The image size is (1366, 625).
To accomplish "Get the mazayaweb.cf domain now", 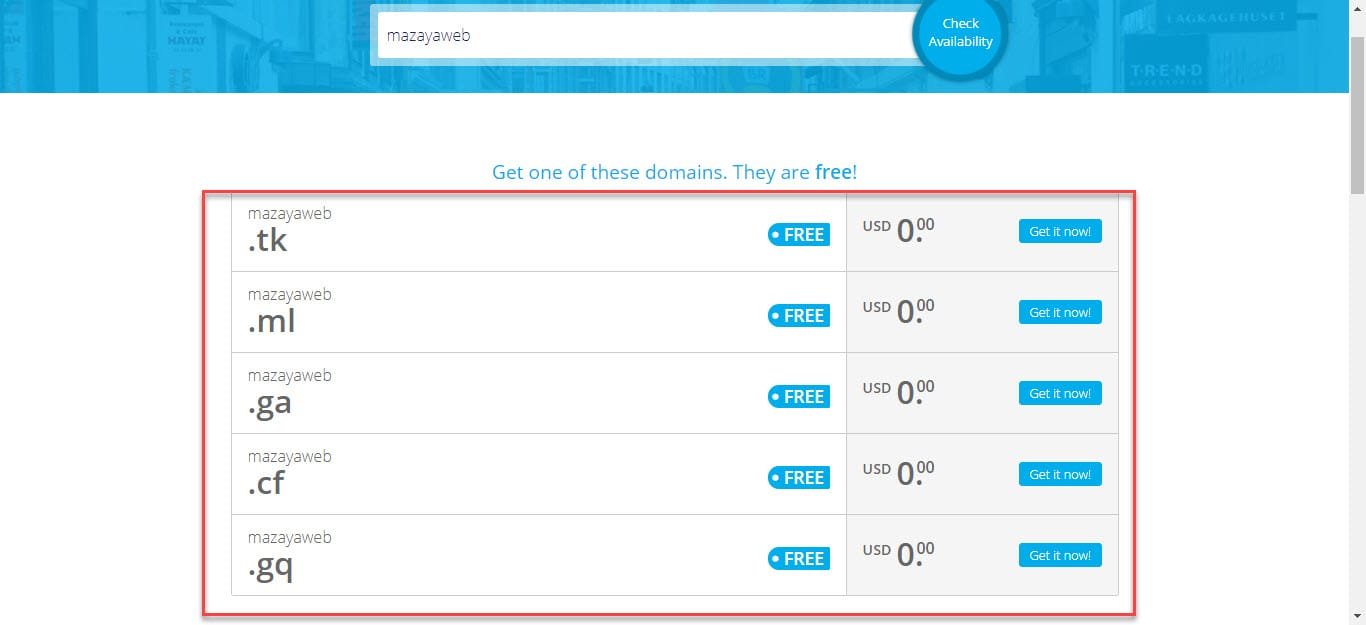I will (1059, 475).
